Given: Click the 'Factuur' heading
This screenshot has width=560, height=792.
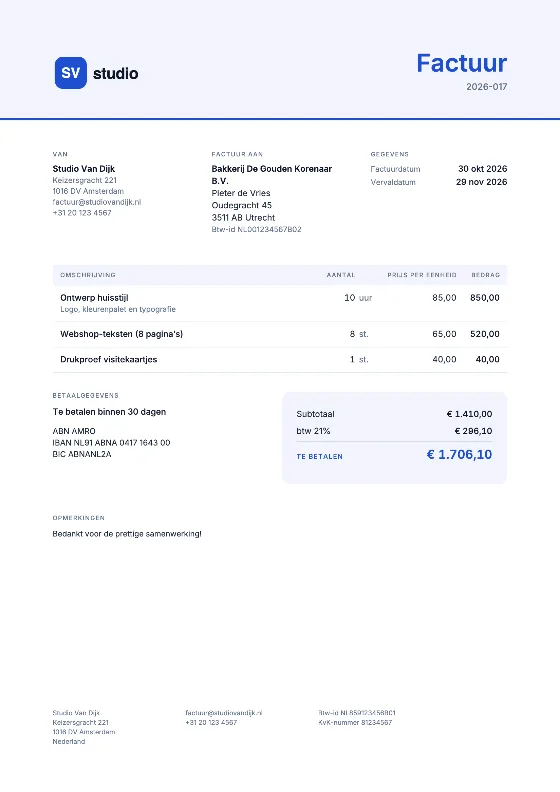Looking at the screenshot, I should coord(462,64).
